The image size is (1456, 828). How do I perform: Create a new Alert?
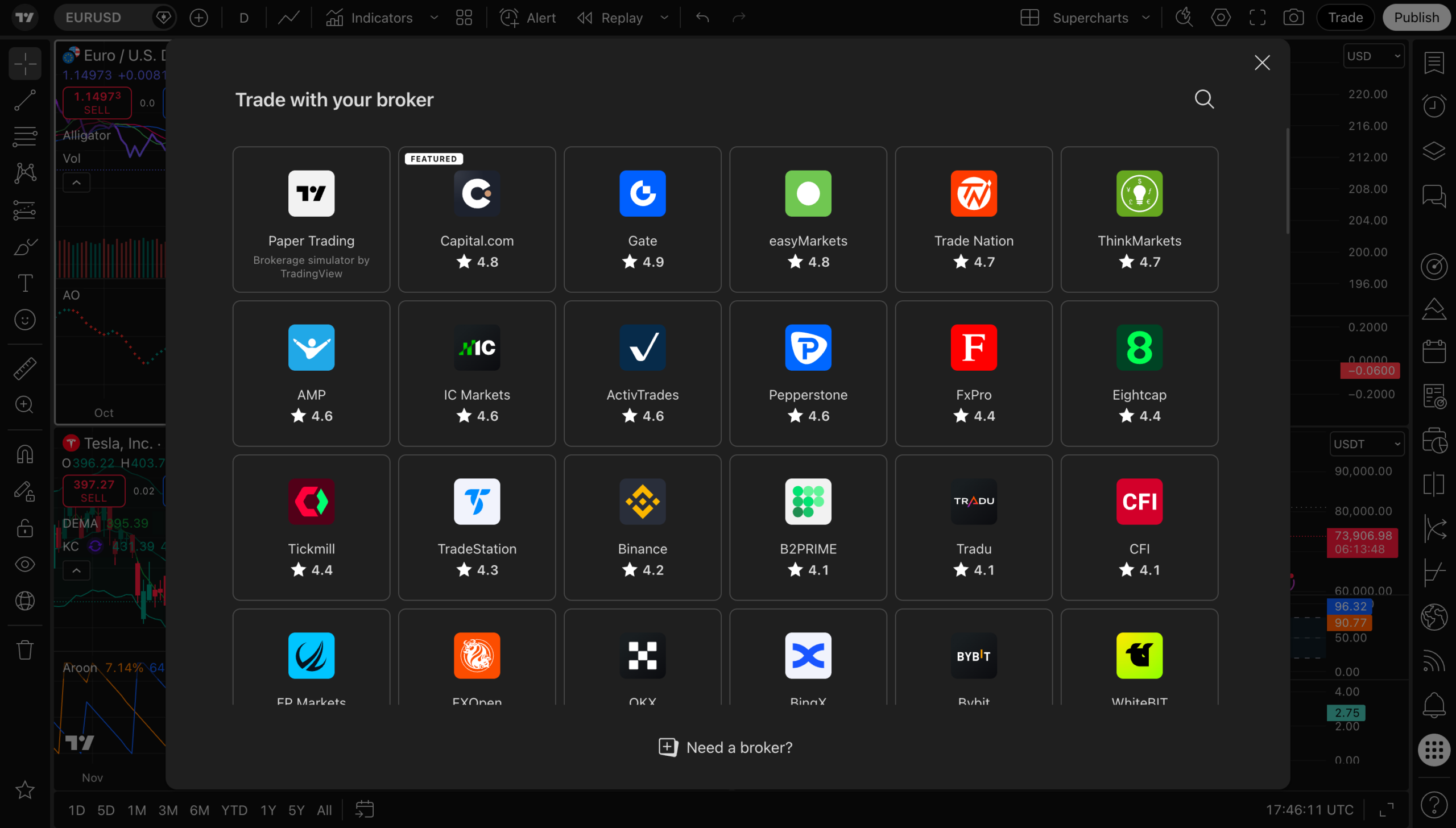pos(527,18)
